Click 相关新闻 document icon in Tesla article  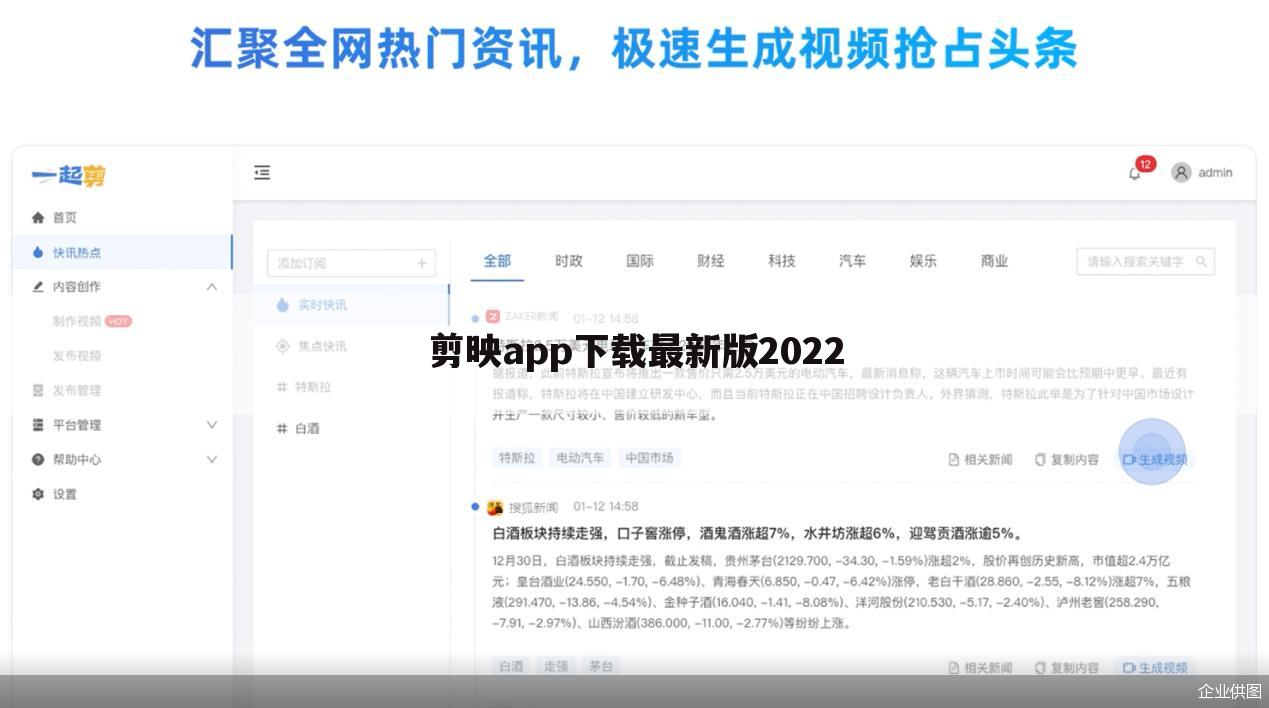click(x=954, y=460)
